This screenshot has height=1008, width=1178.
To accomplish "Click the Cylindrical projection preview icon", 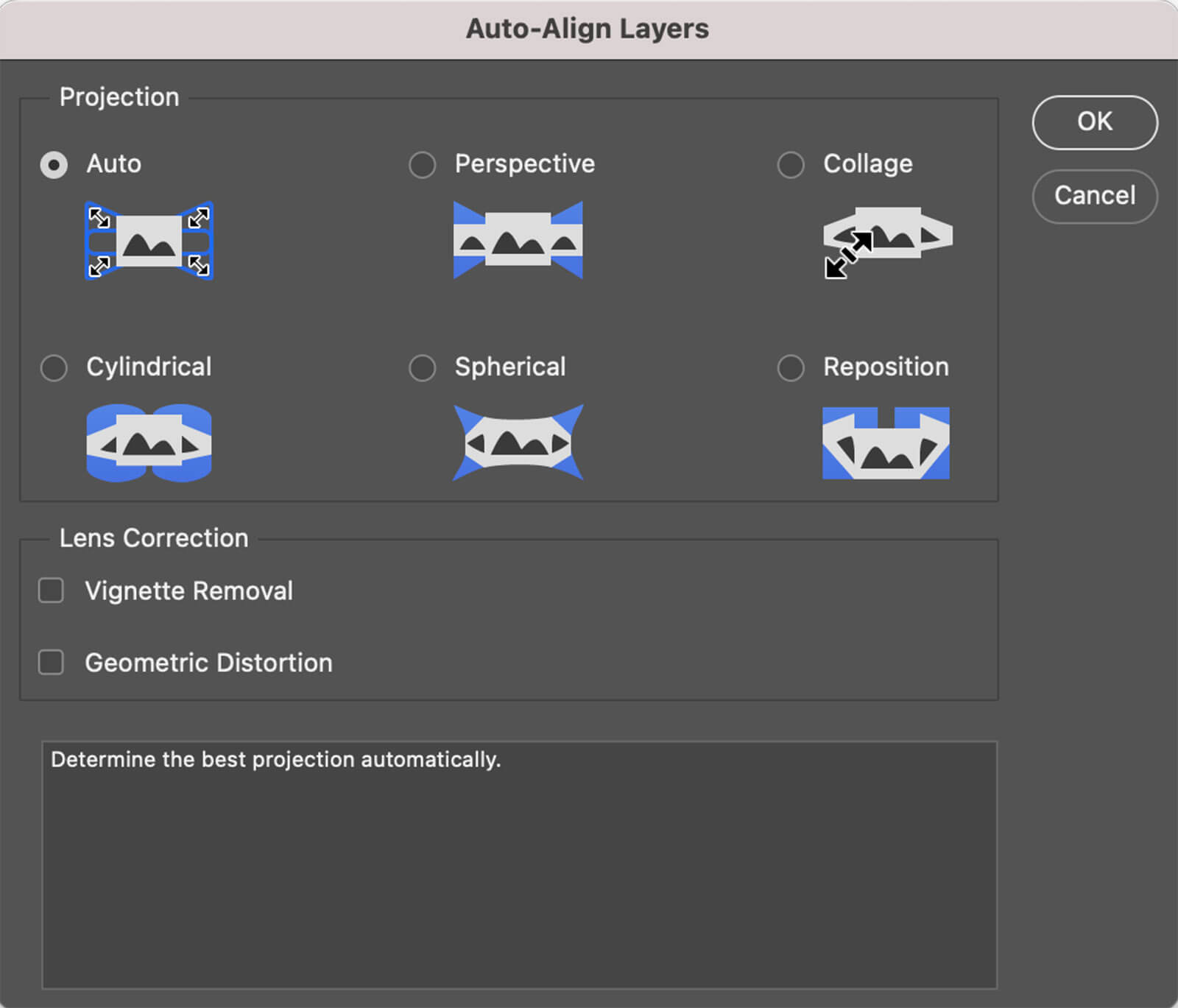I will point(149,443).
